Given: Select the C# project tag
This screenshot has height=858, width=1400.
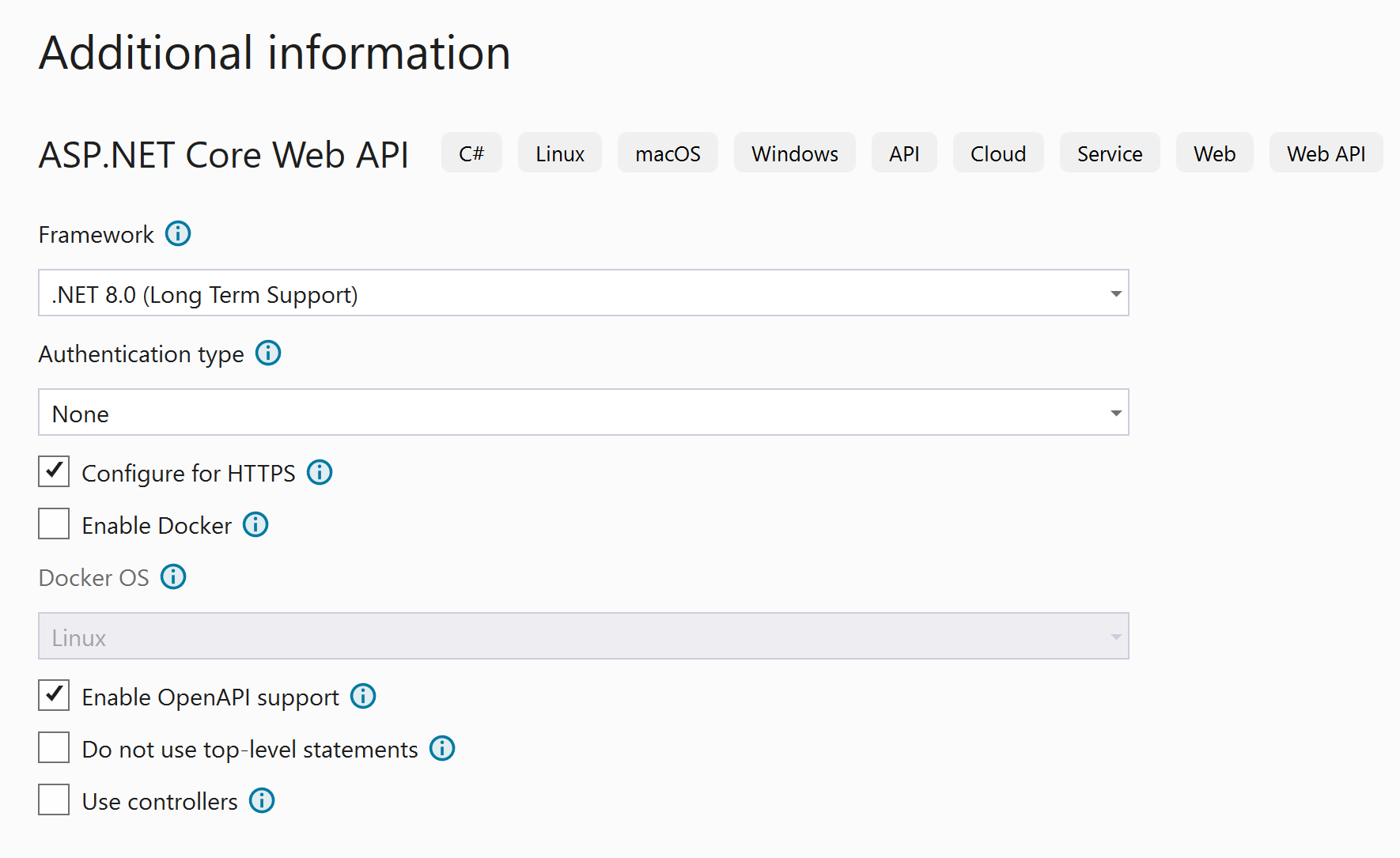Looking at the screenshot, I should 471,153.
